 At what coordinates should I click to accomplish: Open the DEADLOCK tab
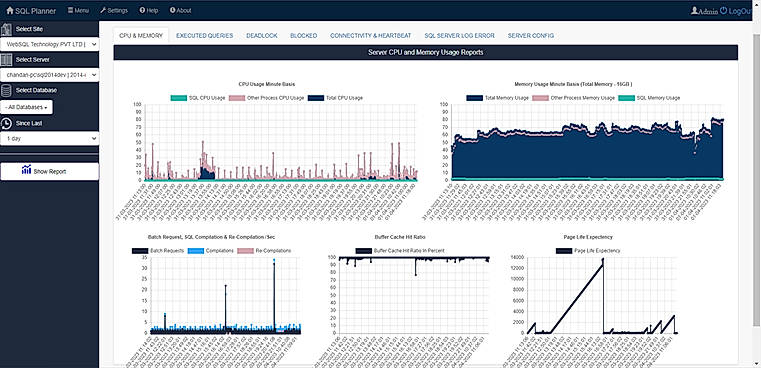point(262,35)
